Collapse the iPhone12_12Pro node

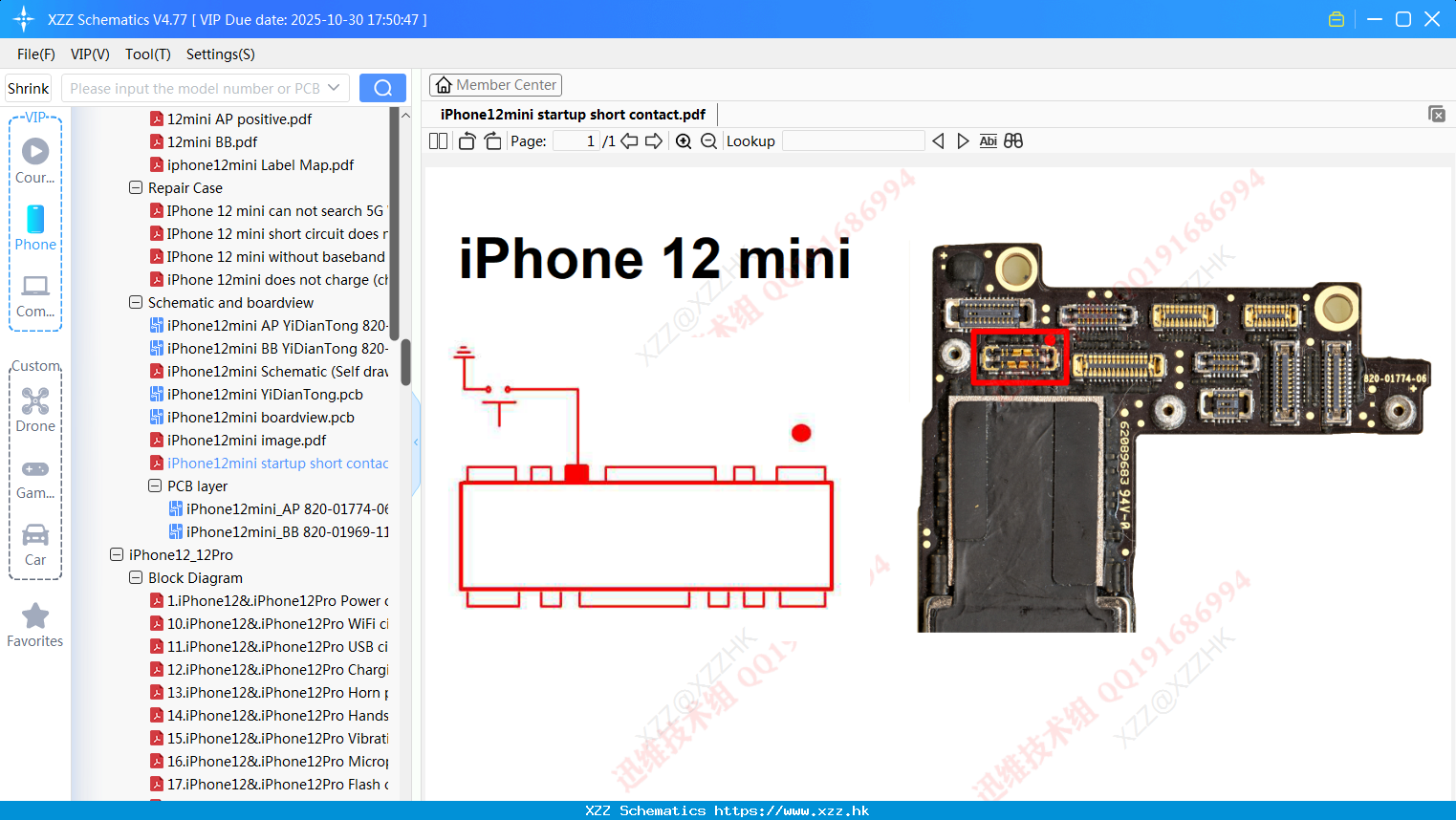pos(117,555)
